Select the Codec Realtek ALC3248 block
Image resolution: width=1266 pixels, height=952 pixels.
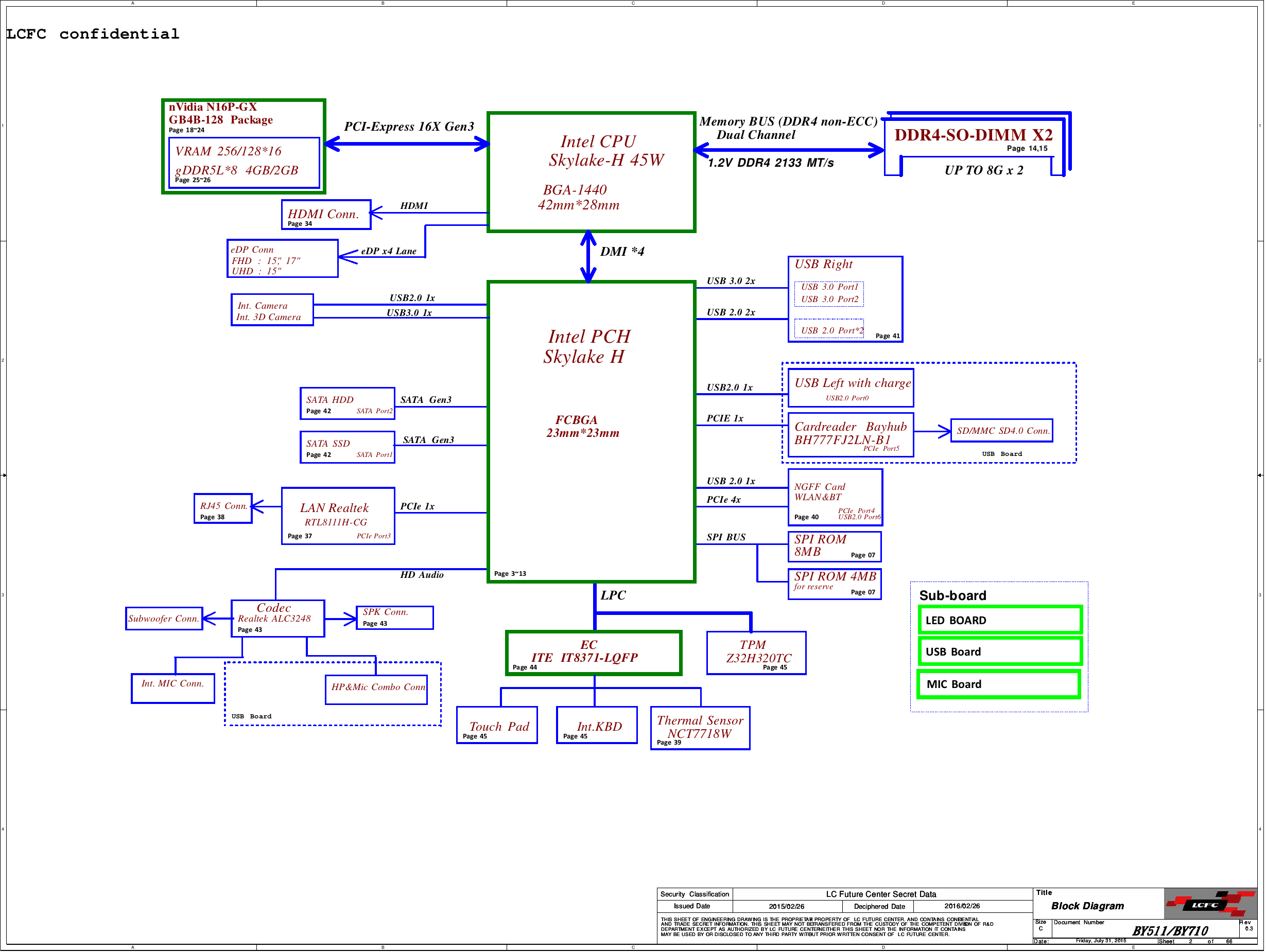coord(278,619)
